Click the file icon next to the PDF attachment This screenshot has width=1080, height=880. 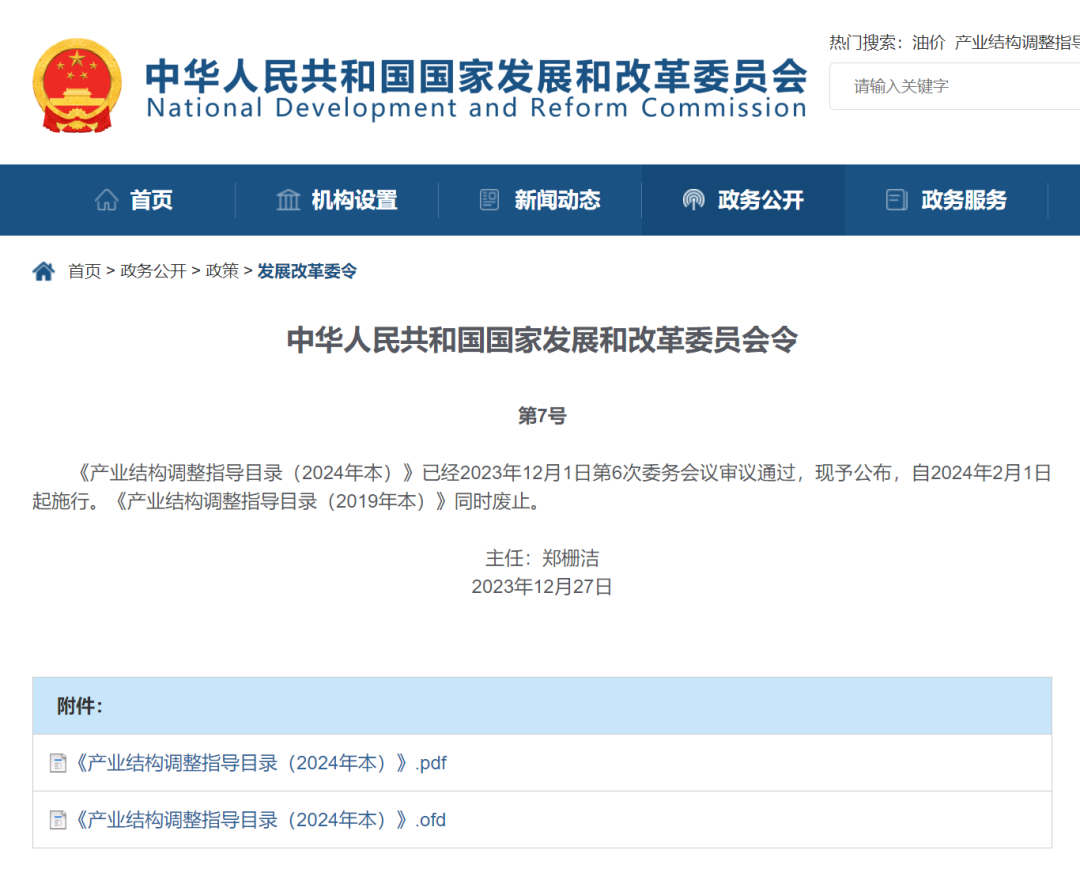pyautogui.click(x=58, y=763)
